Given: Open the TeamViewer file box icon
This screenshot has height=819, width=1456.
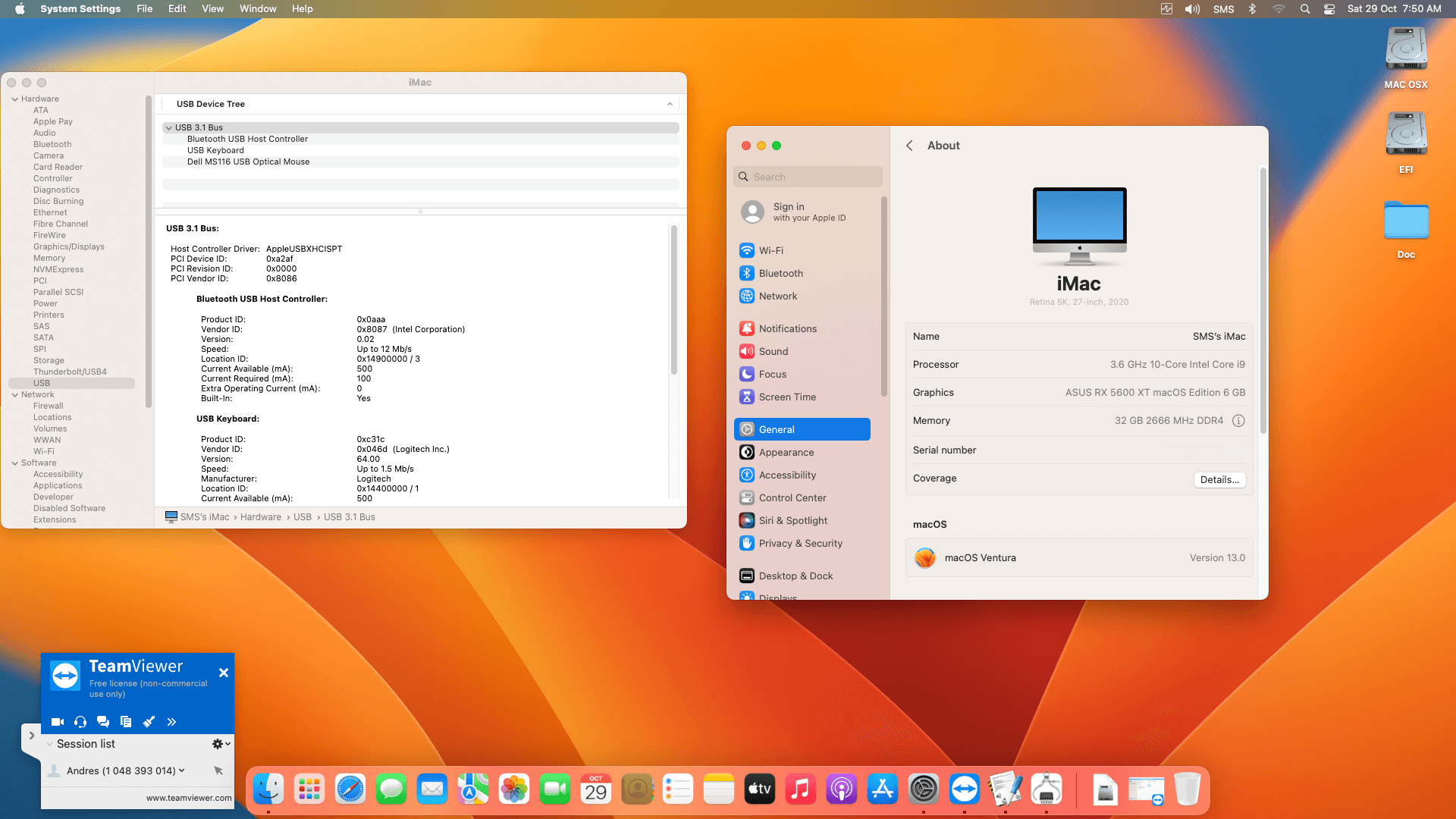Looking at the screenshot, I should coord(126,722).
